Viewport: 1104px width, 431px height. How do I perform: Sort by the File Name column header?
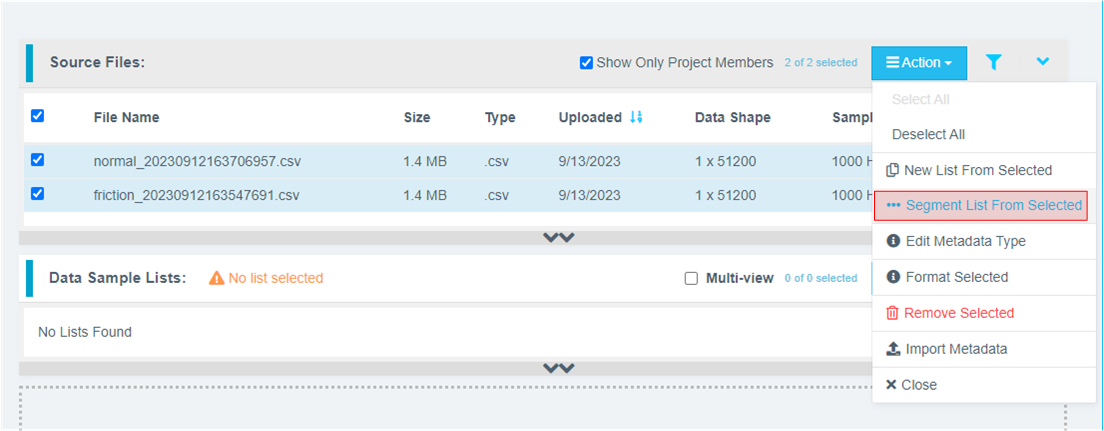tap(126, 117)
